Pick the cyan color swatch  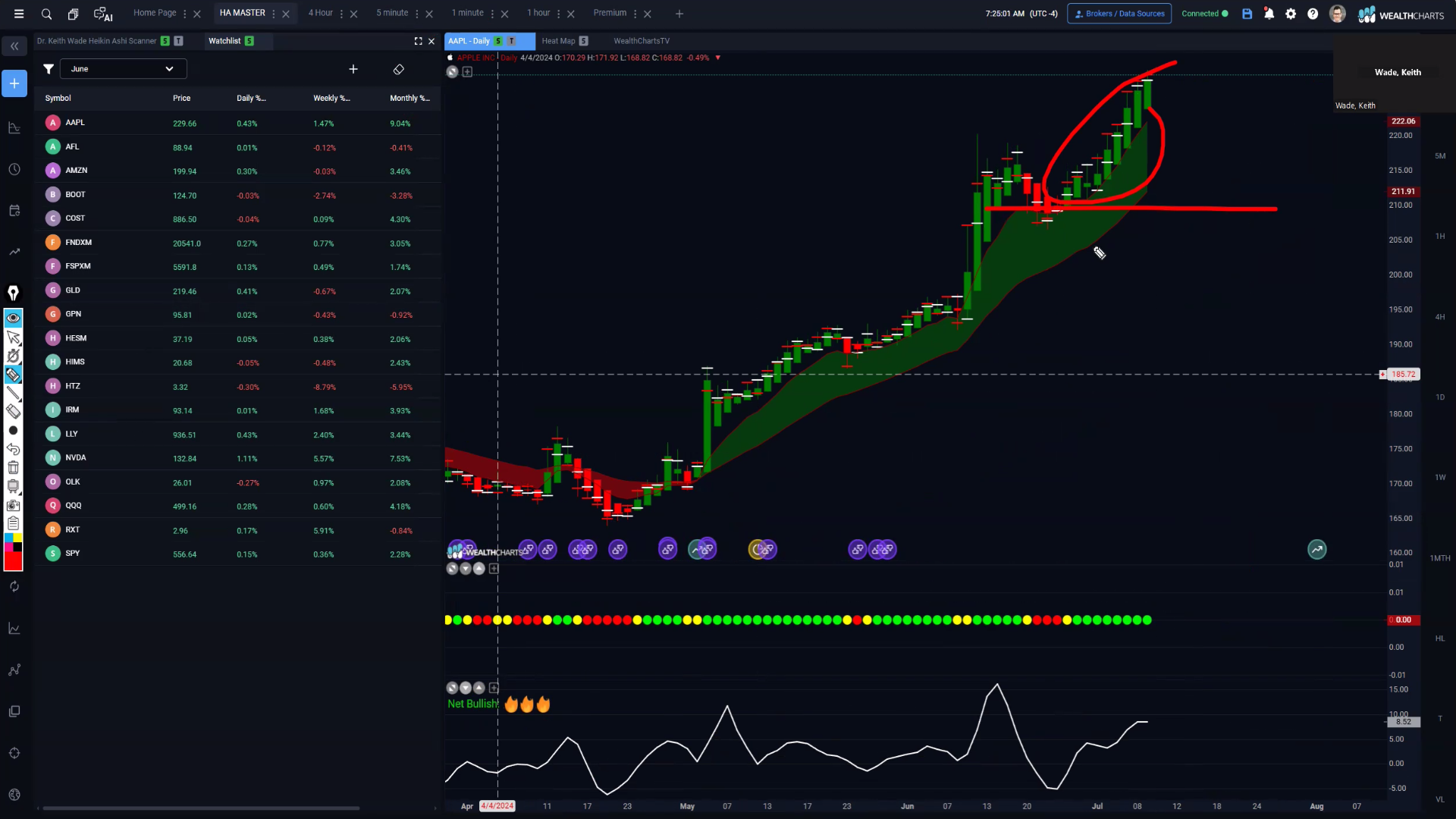8,538
